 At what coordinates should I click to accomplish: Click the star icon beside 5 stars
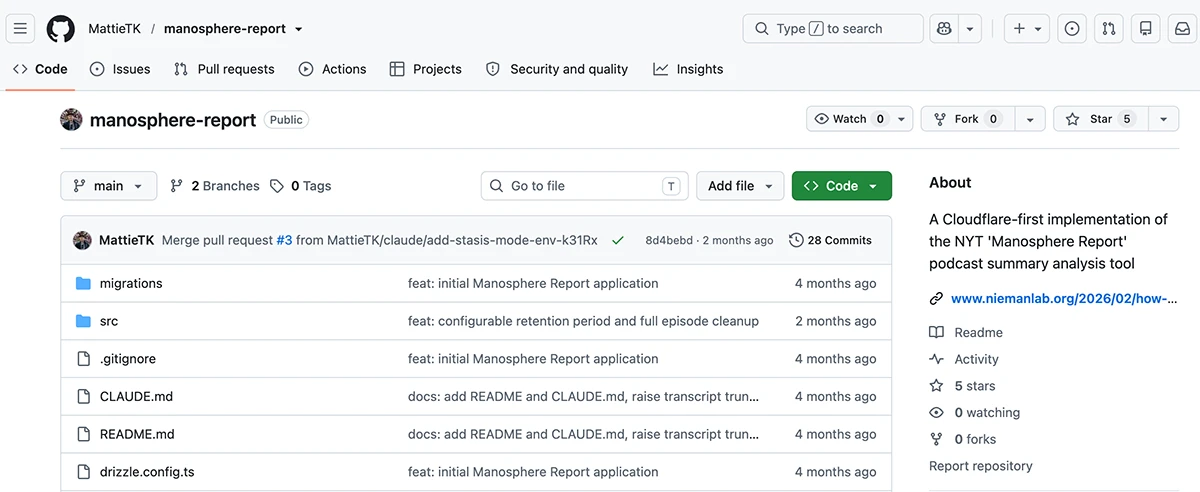click(936, 386)
